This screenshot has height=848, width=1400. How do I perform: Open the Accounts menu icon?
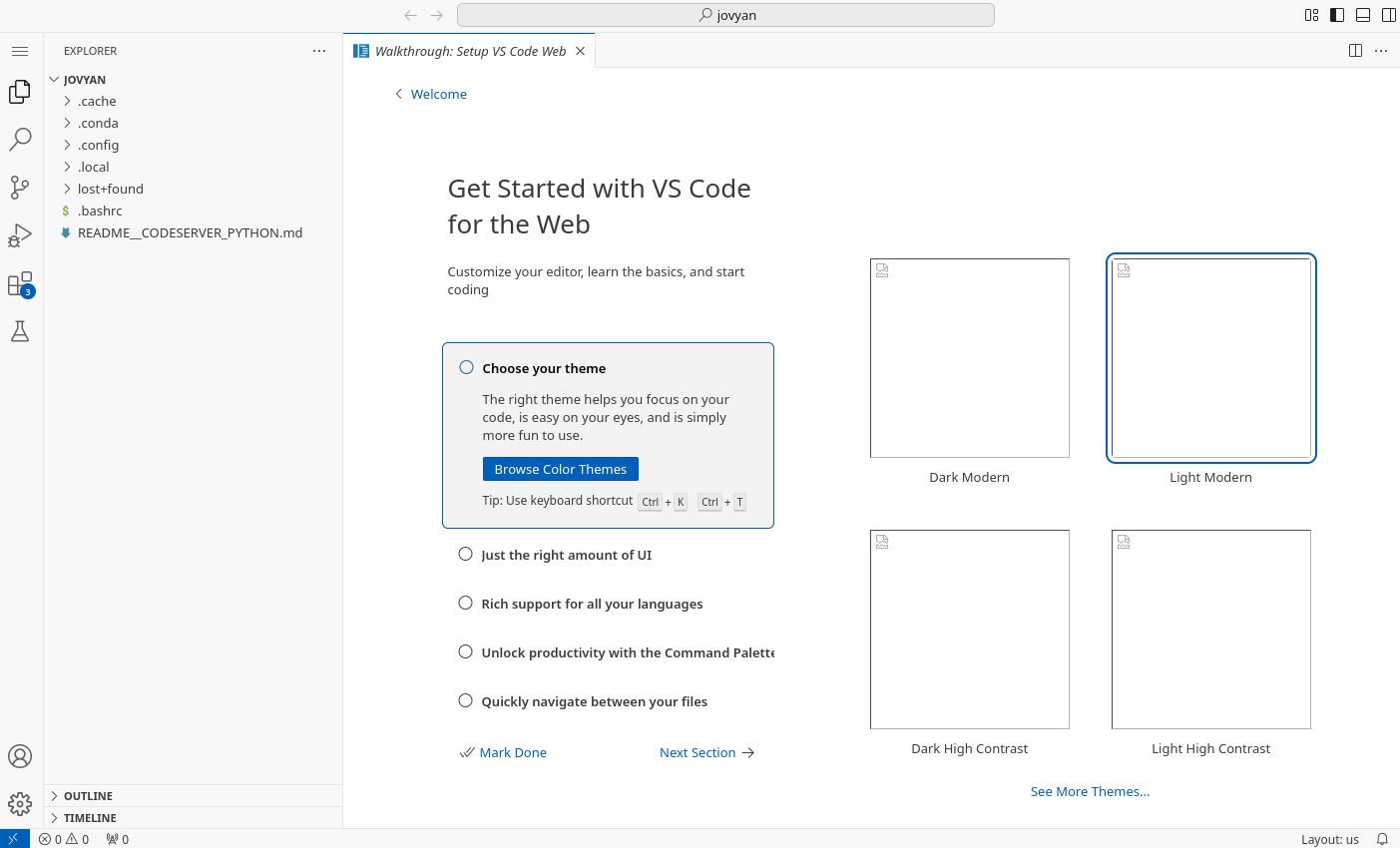click(x=20, y=756)
